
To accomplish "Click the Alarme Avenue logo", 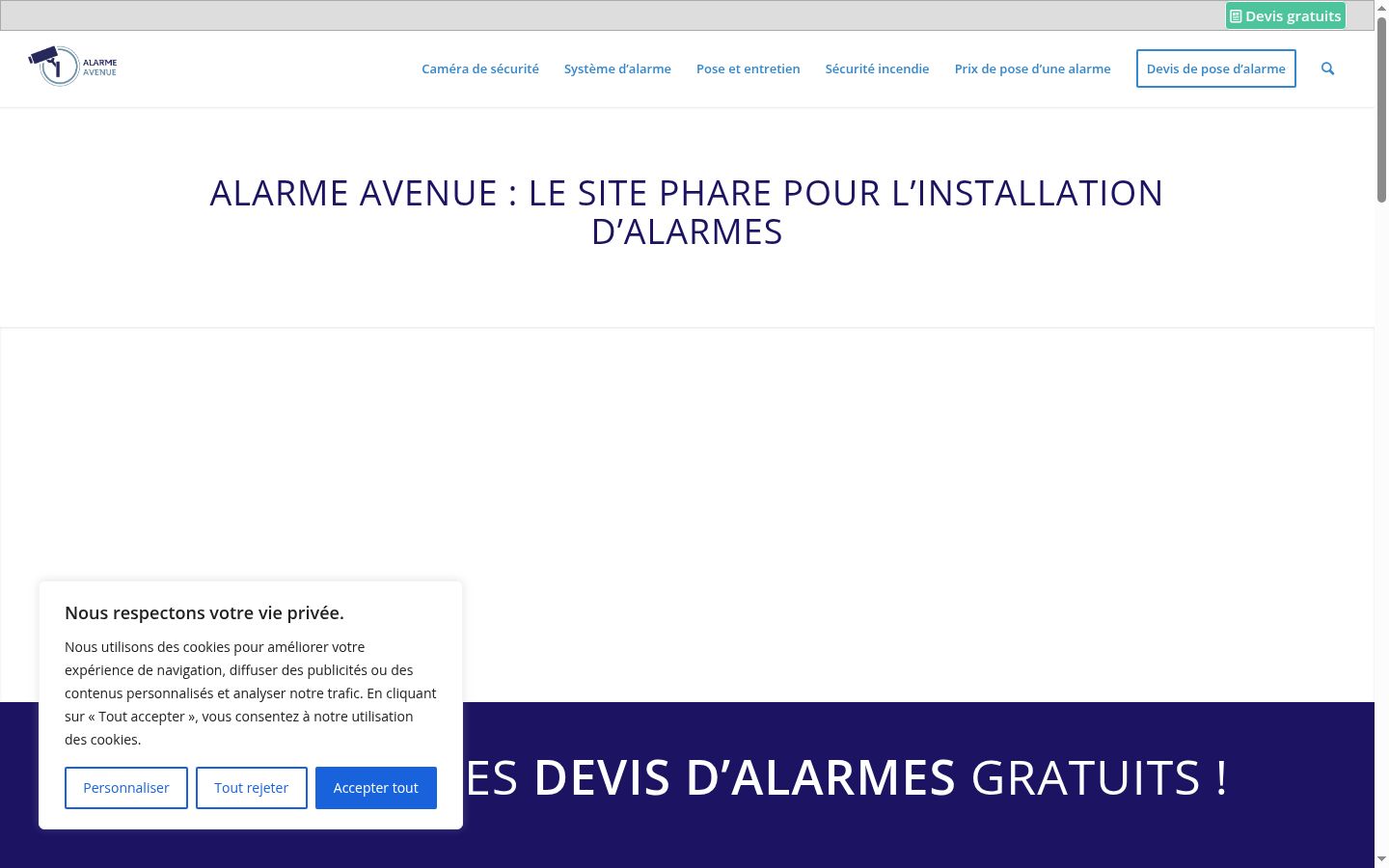I will click(73, 67).
